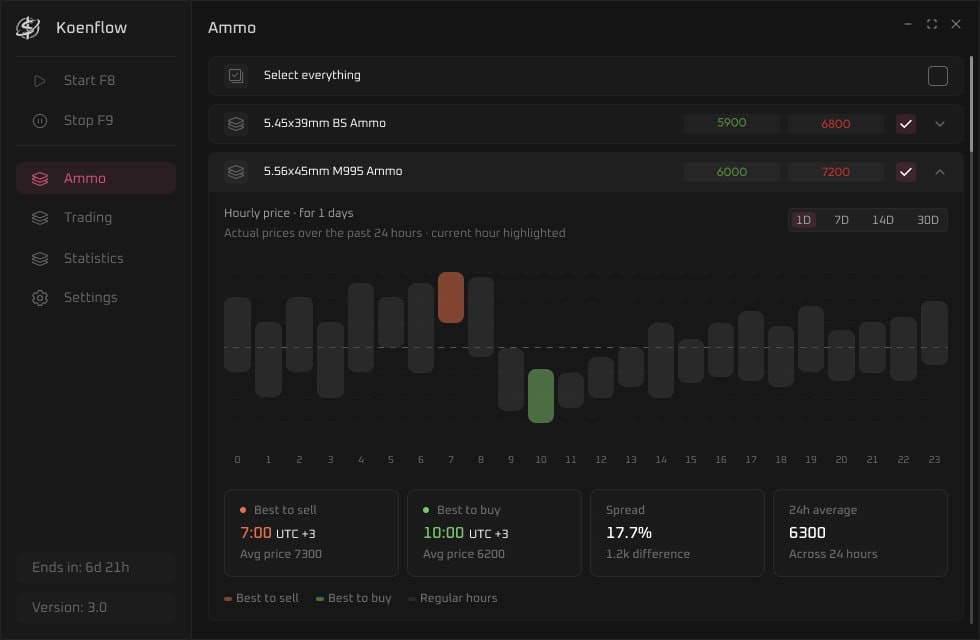Open Statistics via its sidebar icon
The width and height of the screenshot is (980, 640).
40,258
